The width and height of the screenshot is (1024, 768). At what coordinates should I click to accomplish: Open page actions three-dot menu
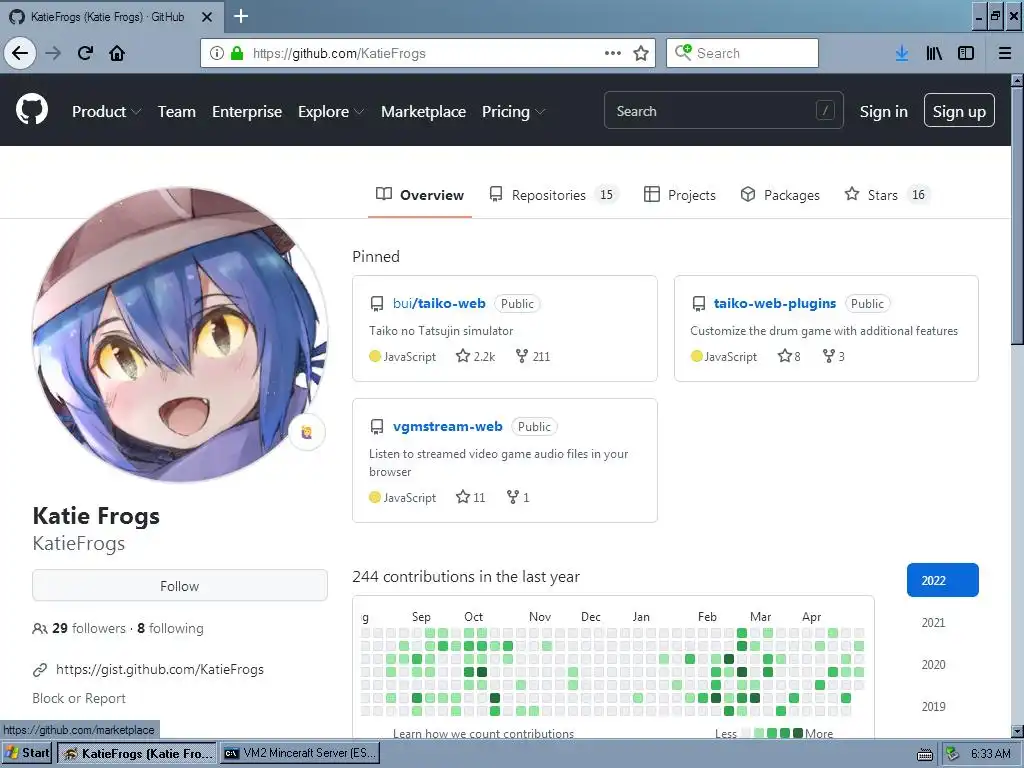(x=613, y=53)
